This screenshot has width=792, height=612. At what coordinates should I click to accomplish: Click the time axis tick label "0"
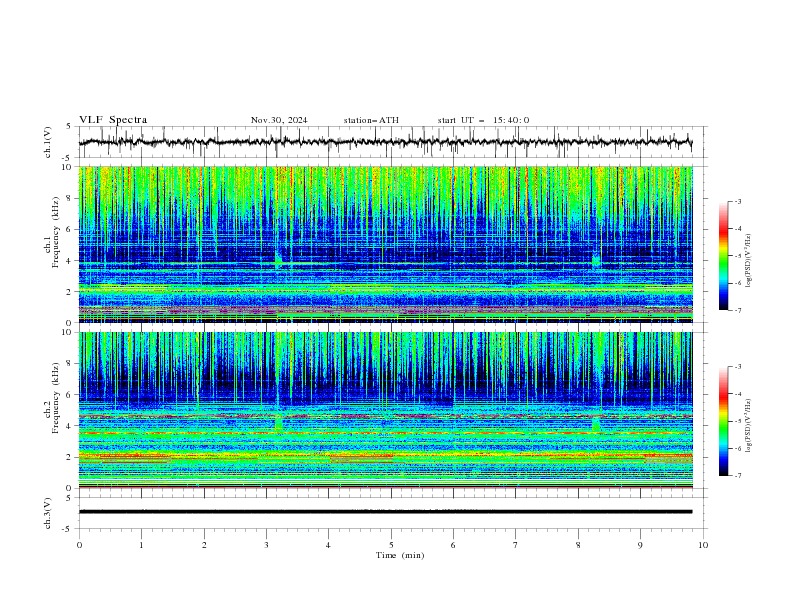(x=79, y=545)
